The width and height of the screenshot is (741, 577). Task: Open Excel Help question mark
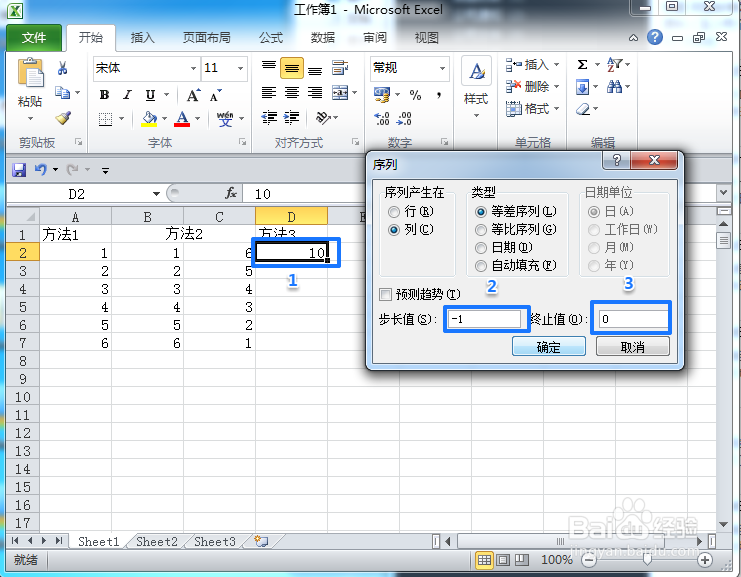point(655,37)
